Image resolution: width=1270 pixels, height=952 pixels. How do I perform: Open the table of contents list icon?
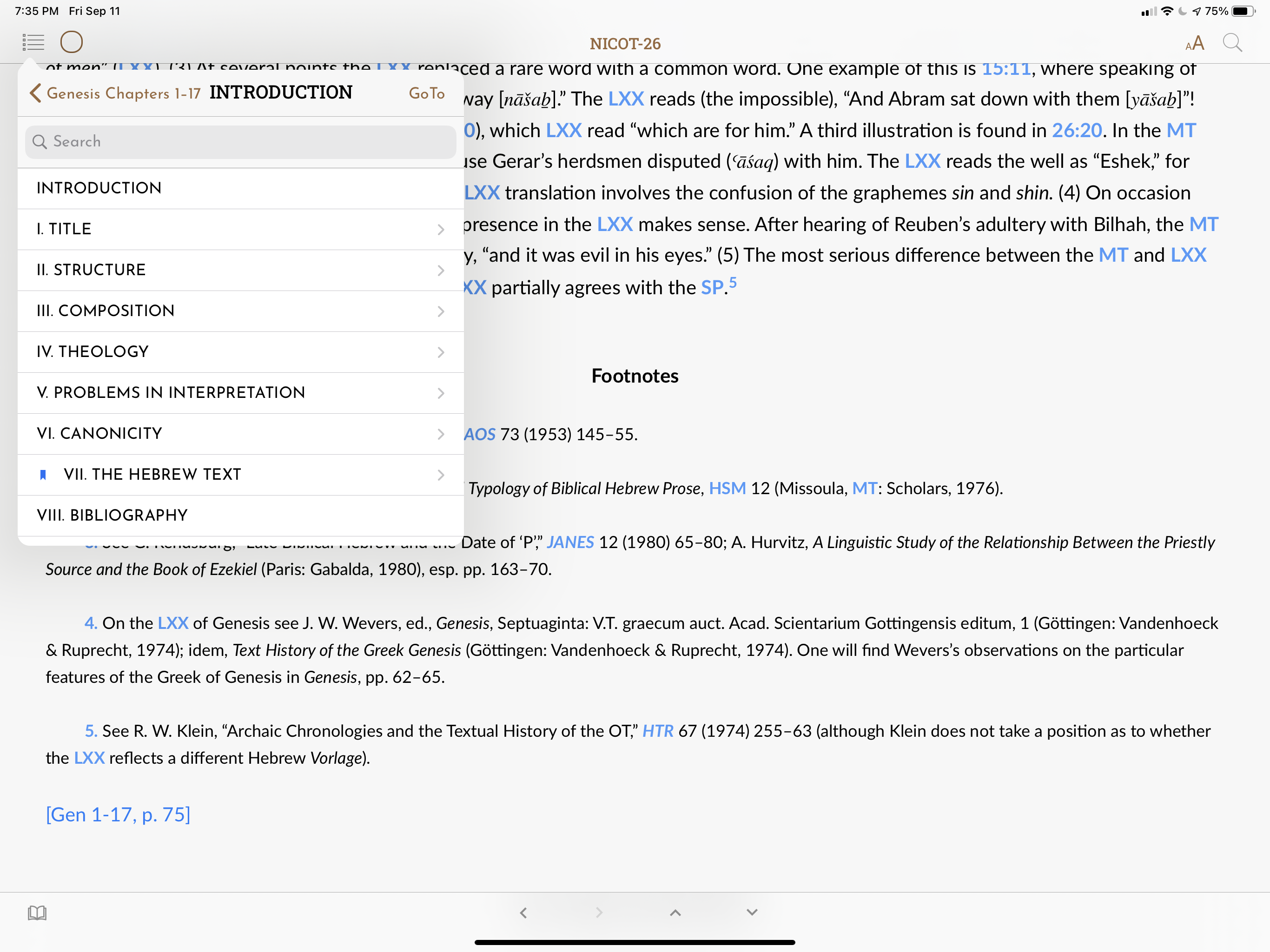[33, 42]
